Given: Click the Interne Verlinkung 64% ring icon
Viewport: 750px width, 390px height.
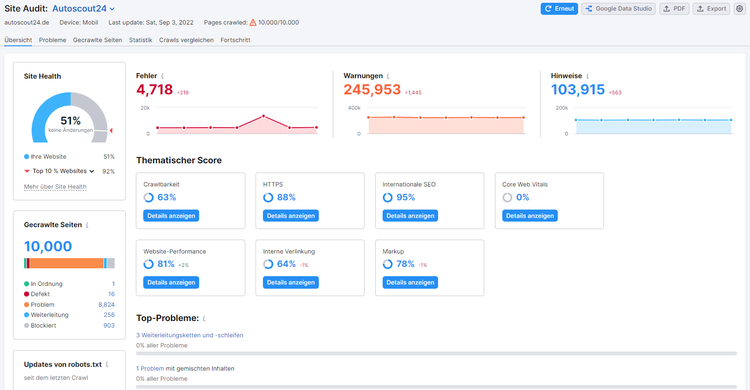Looking at the screenshot, I should (x=268, y=264).
